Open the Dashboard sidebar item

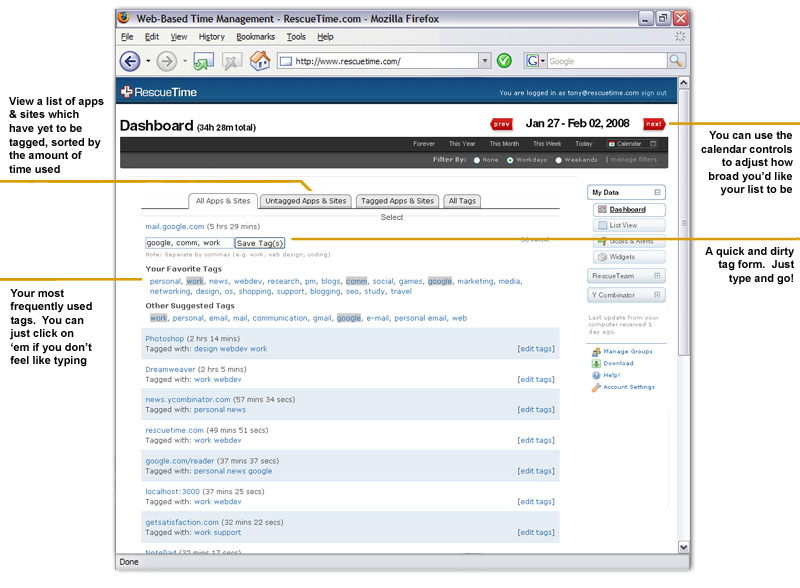click(x=629, y=209)
